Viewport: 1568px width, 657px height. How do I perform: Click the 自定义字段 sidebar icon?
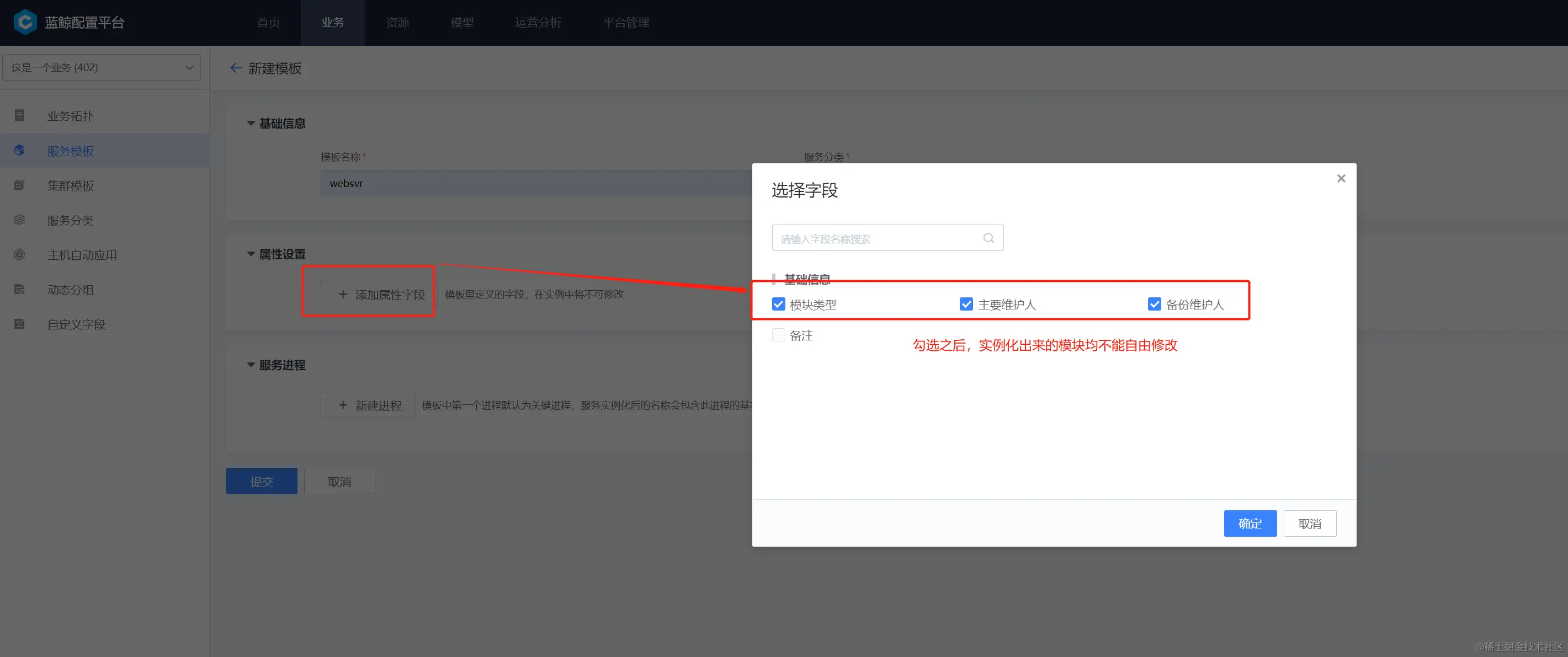pyautogui.click(x=19, y=324)
